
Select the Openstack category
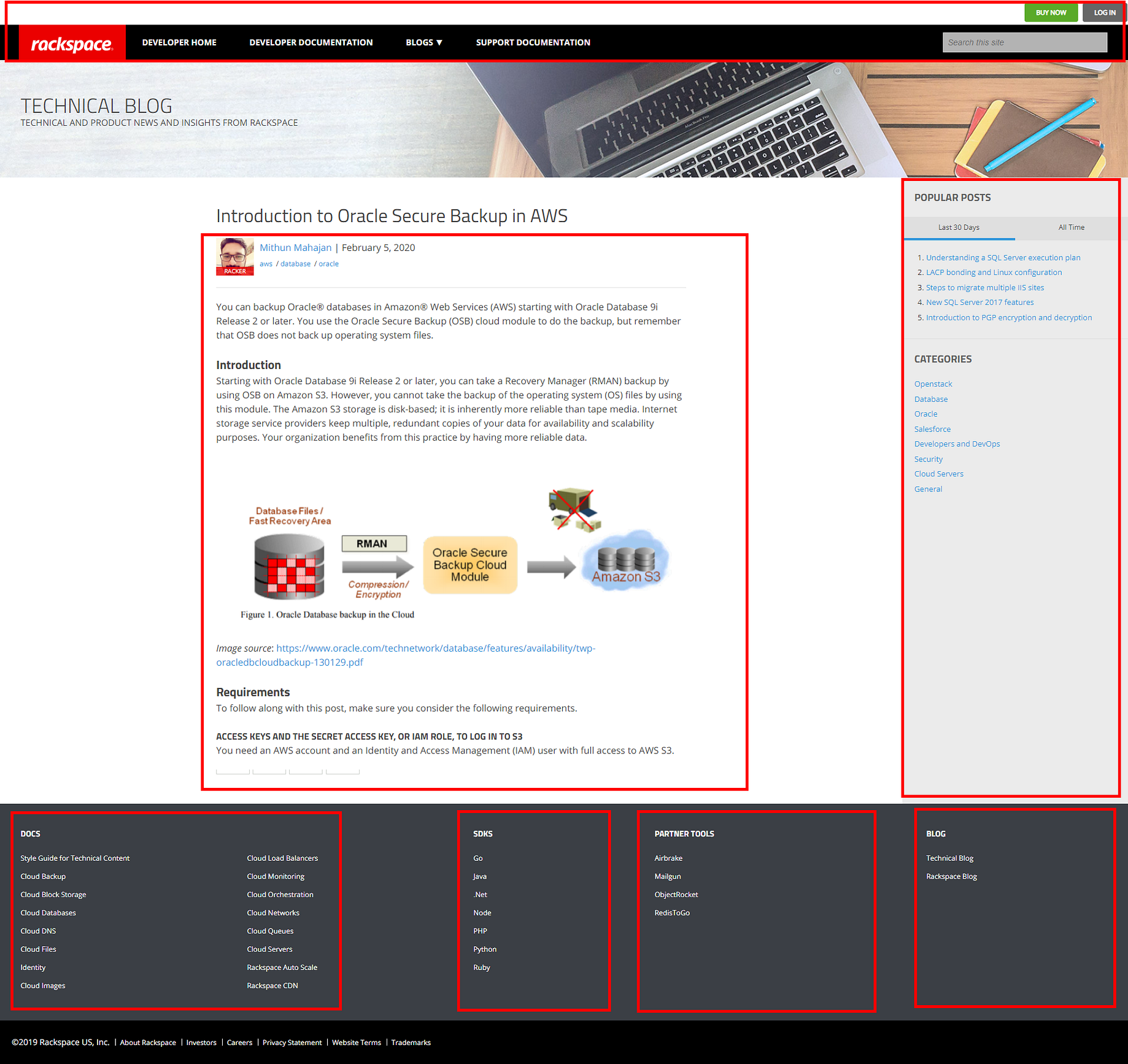[x=933, y=384]
